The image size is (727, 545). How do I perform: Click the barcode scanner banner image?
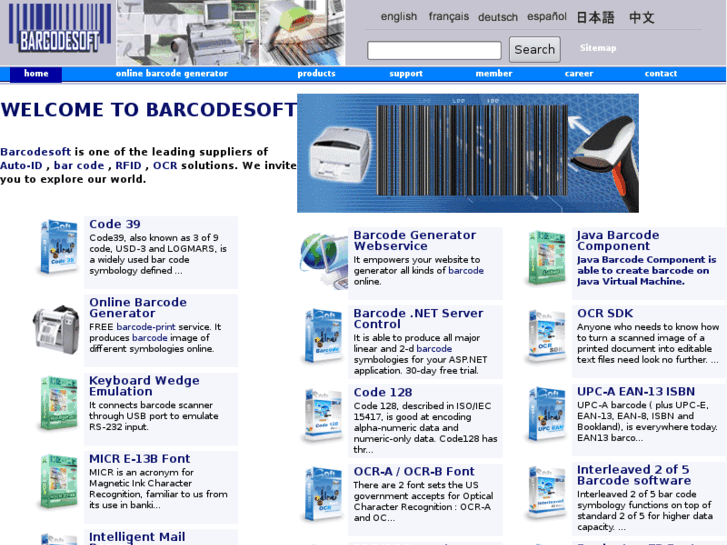[468, 153]
